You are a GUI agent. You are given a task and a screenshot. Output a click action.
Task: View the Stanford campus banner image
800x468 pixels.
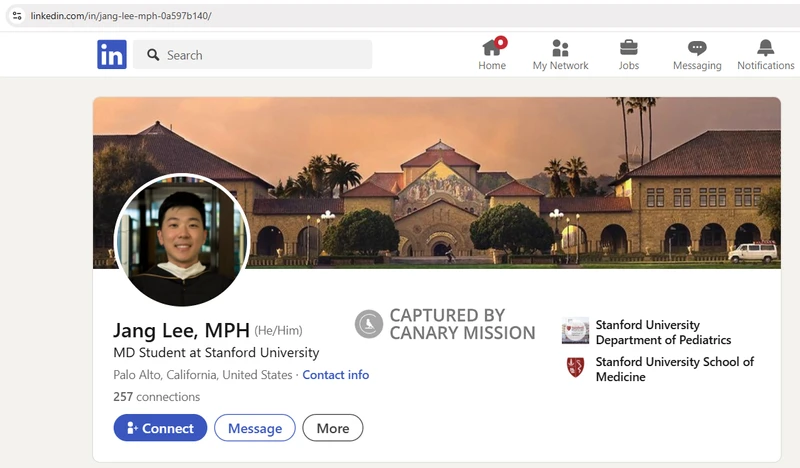437,183
